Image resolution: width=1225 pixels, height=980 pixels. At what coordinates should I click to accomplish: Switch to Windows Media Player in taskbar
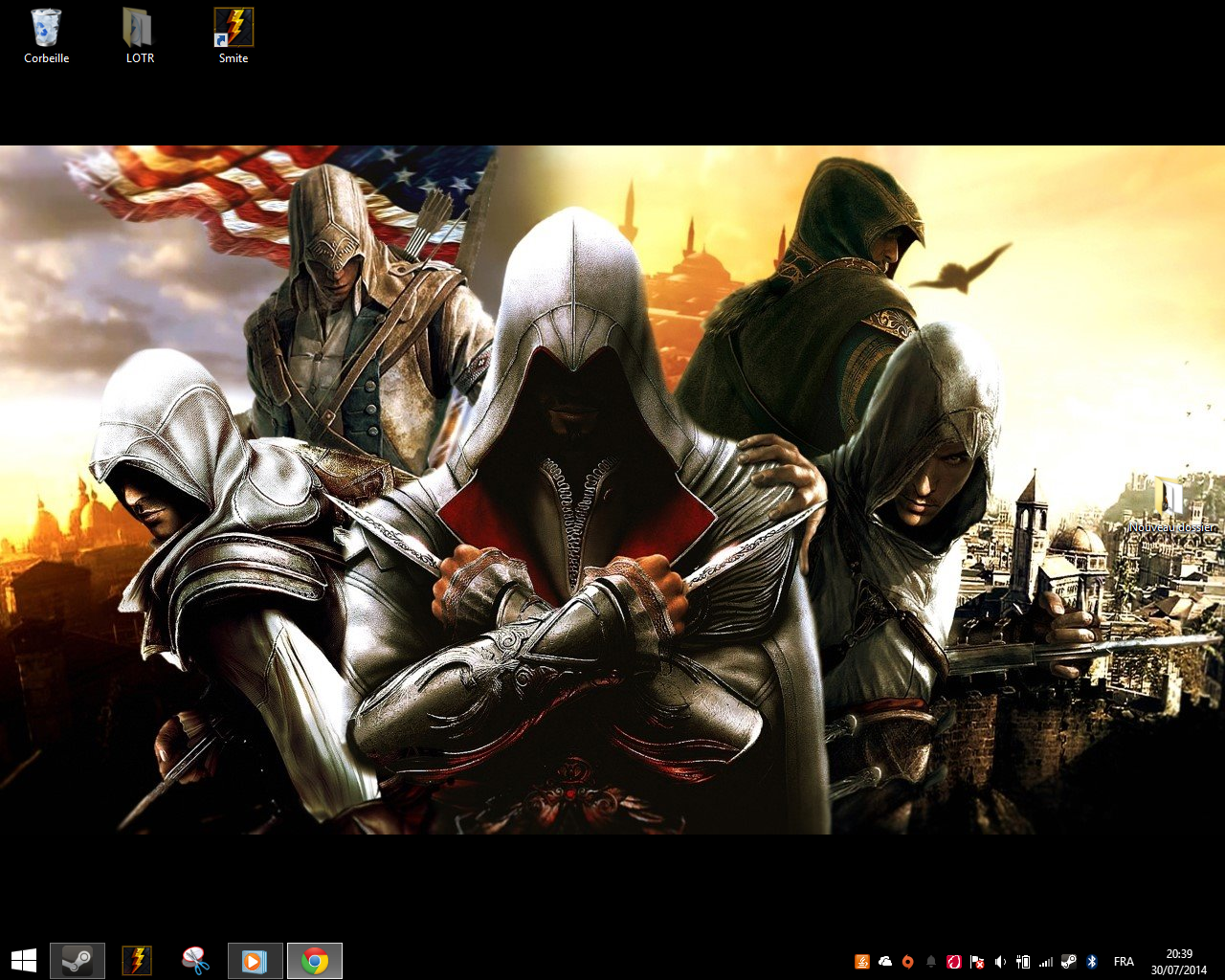(256, 961)
